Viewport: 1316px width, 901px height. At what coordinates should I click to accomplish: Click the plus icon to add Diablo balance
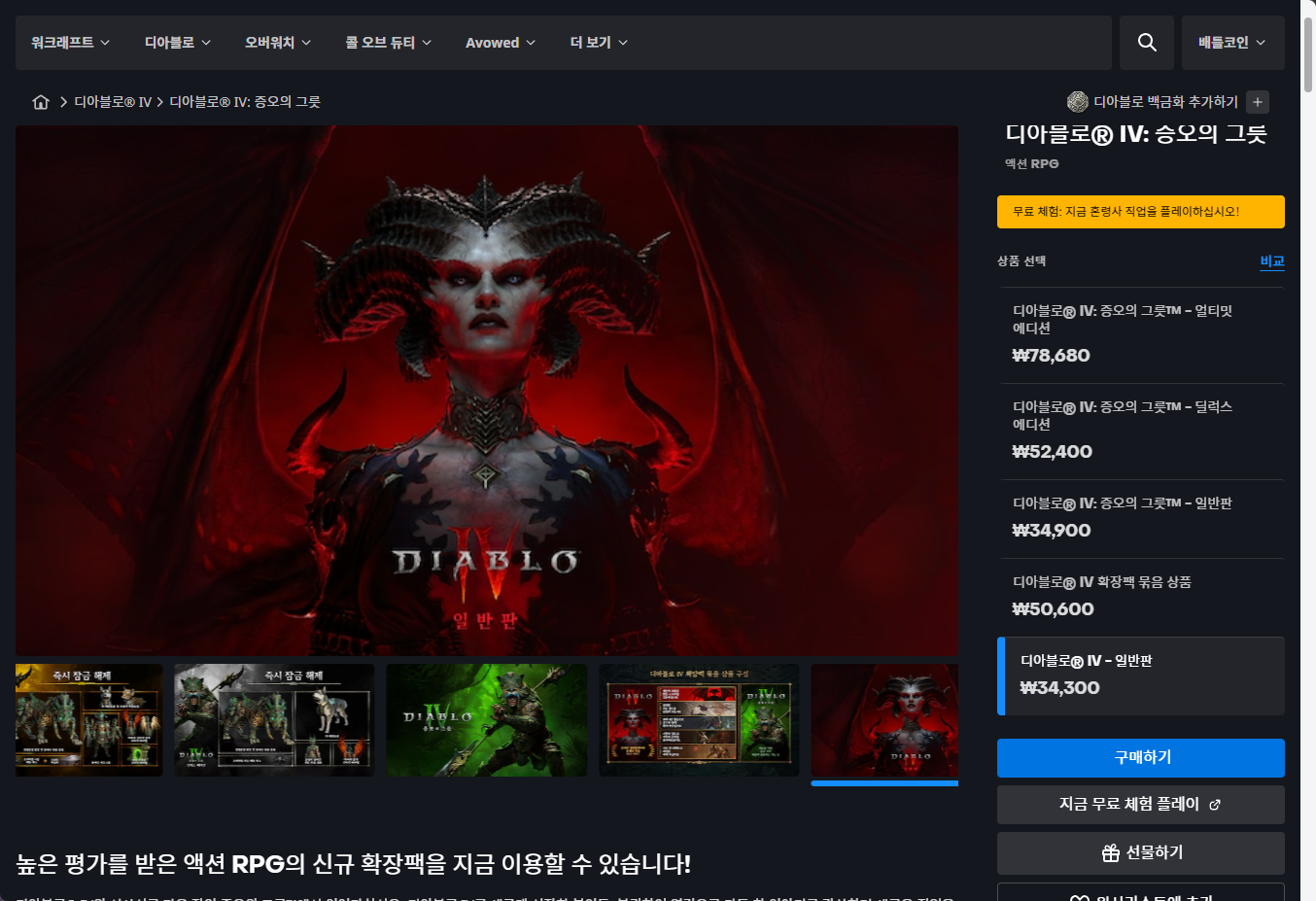[x=1258, y=102]
